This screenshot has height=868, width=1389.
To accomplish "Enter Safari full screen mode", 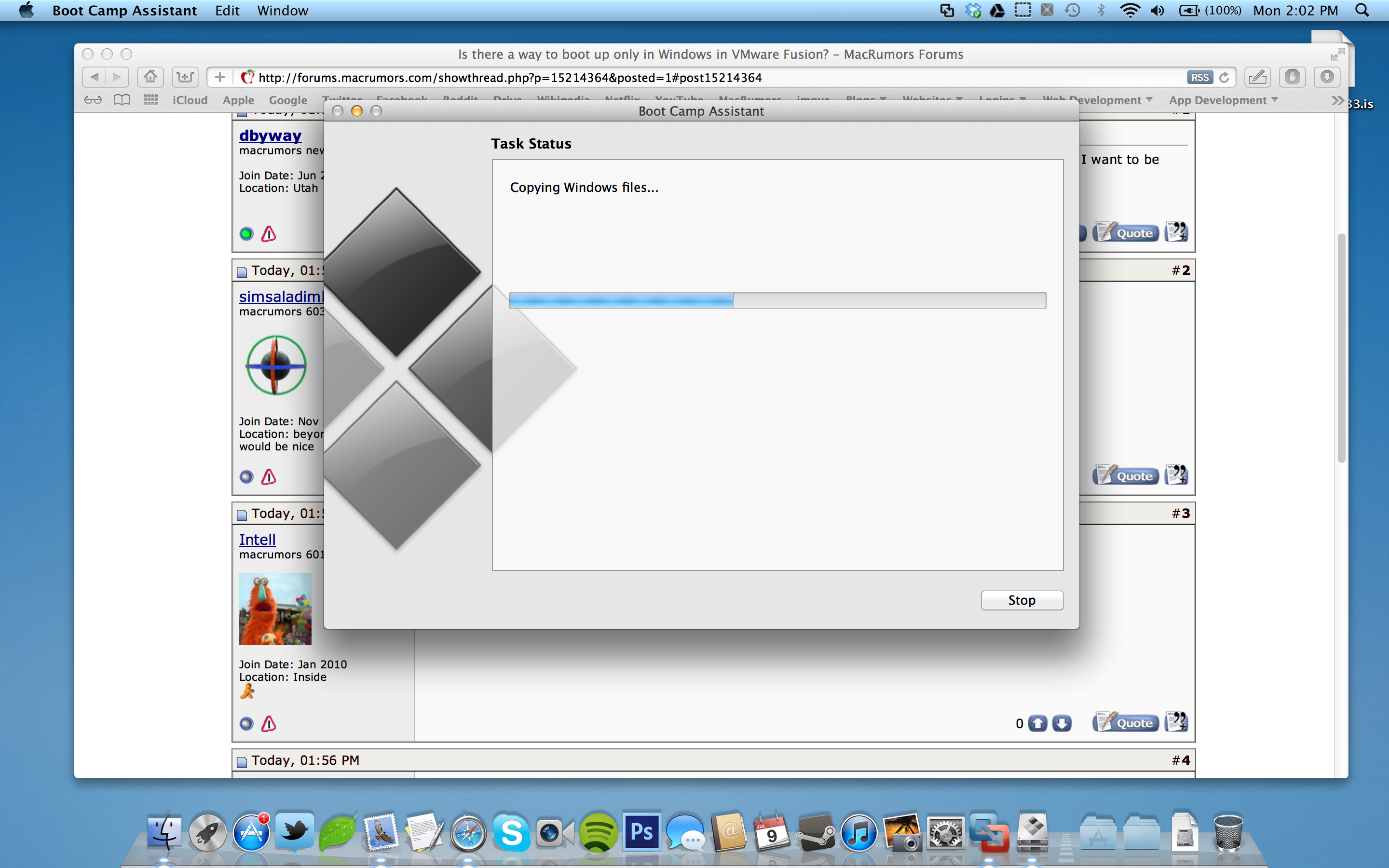I will click(x=1337, y=54).
